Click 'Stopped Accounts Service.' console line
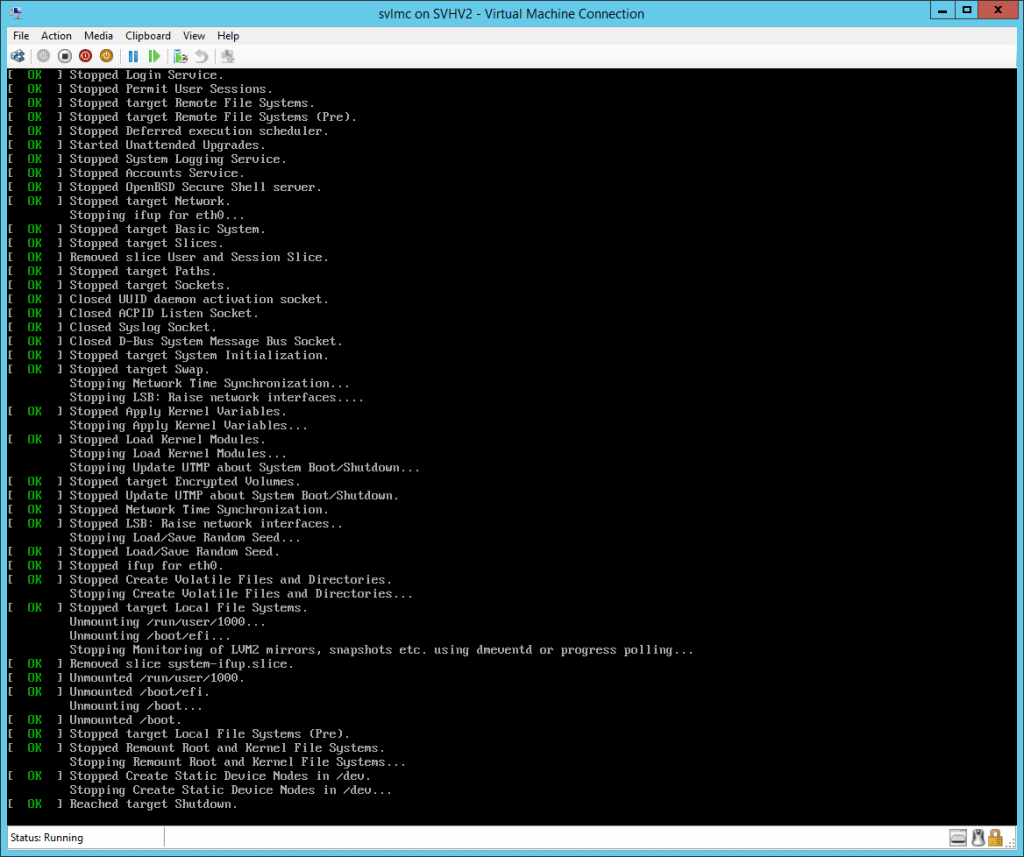This screenshot has height=857, width=1024. tap(157, 173)
